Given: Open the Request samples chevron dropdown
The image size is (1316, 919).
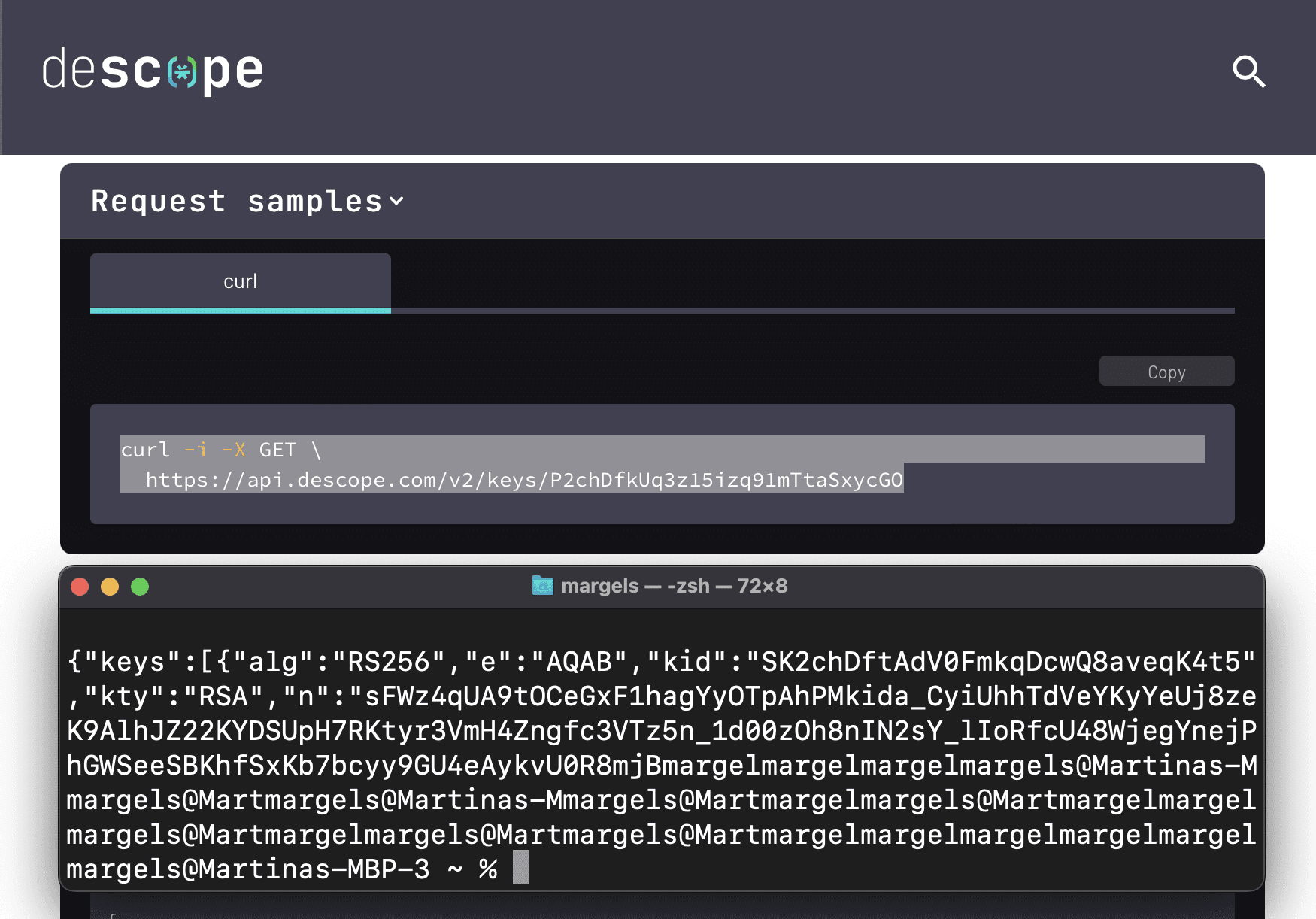Looking at the screenshot, I should [398, 202].
